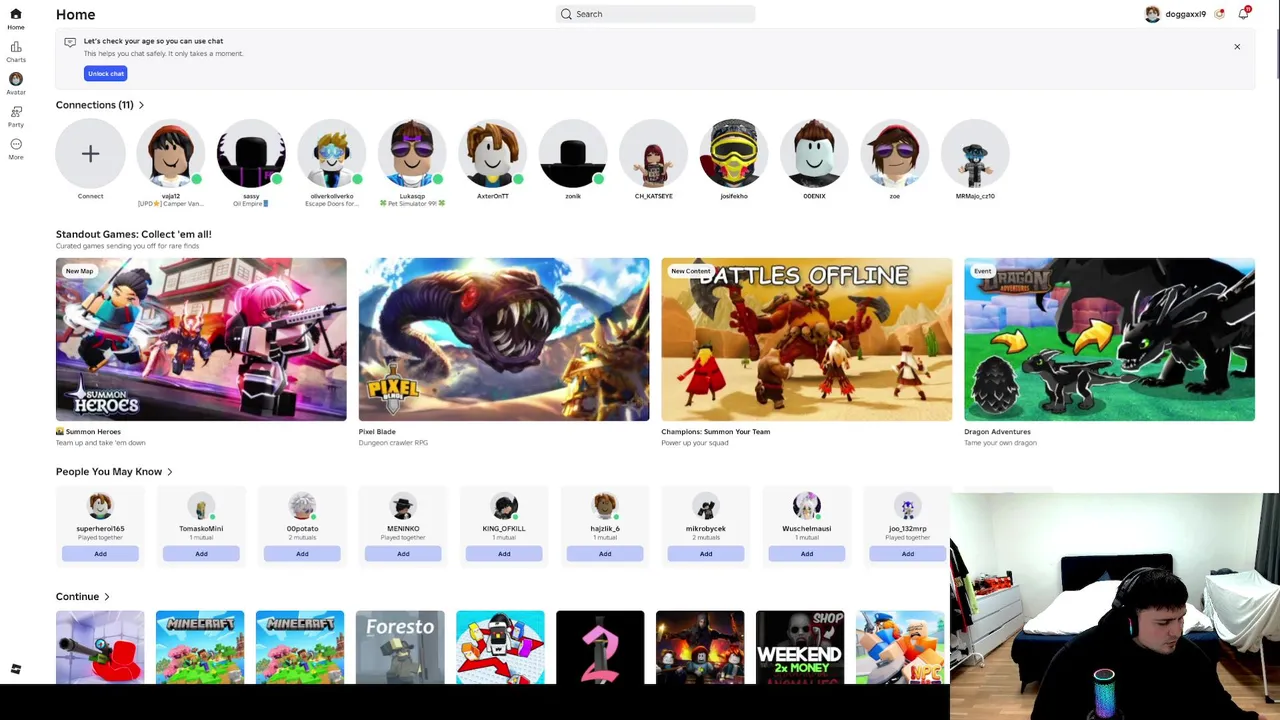Add mikrobycek as a connection
Screen dimensions: 1280x720
pos(706,554)
